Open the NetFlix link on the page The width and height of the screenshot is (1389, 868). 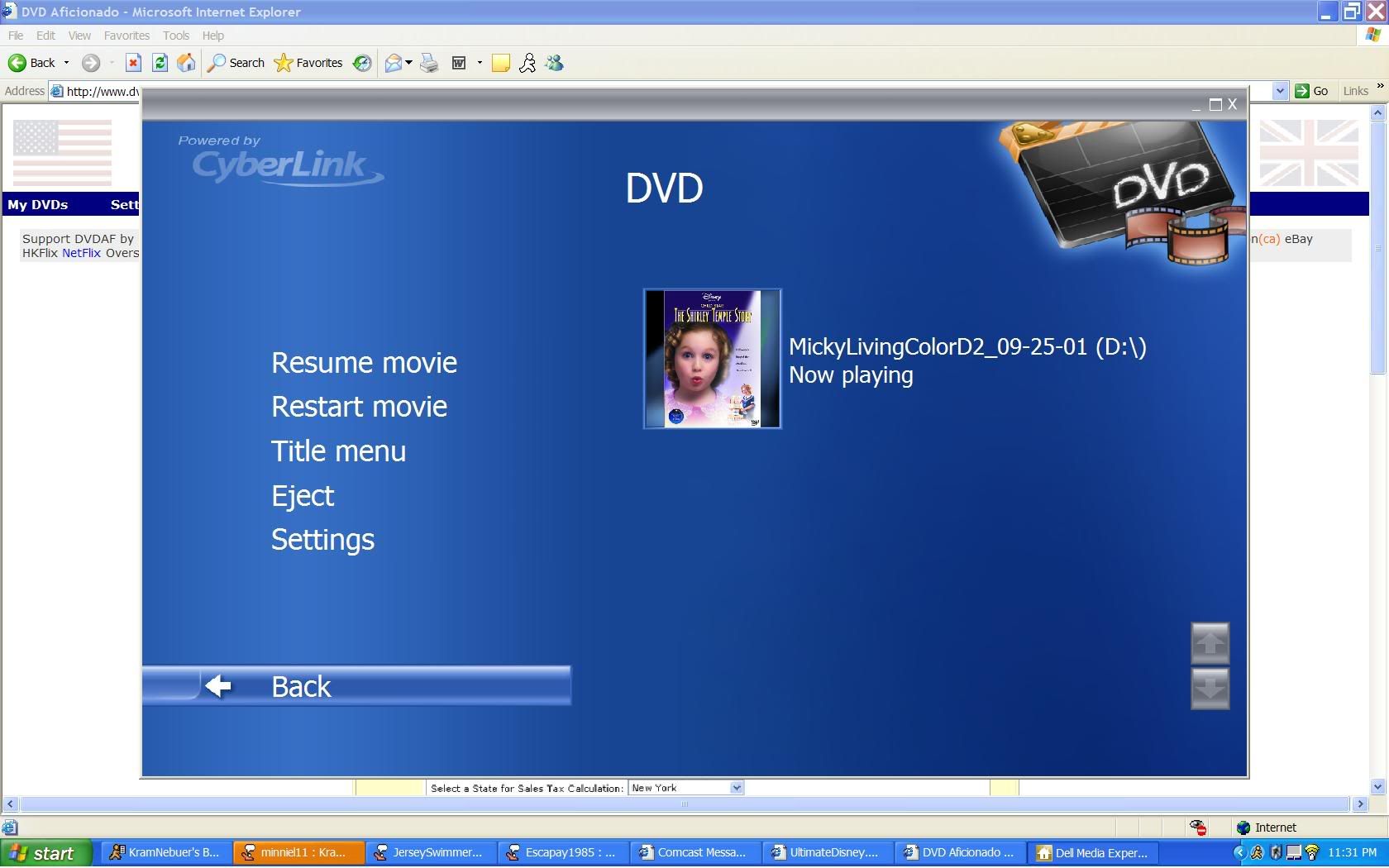click(x=81, y=253)
